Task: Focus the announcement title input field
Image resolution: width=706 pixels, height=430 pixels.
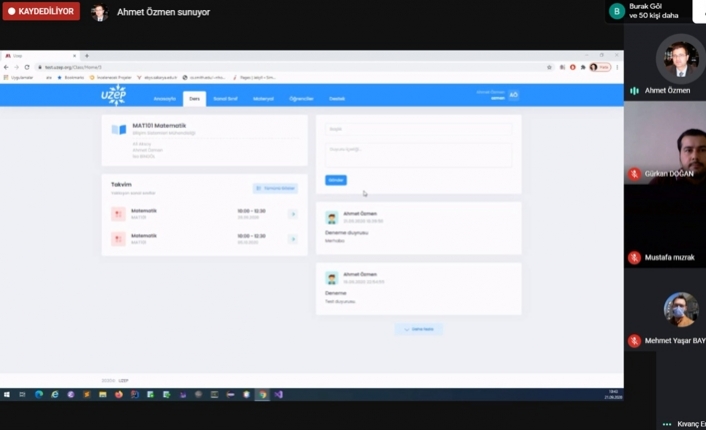Action: 418,129
